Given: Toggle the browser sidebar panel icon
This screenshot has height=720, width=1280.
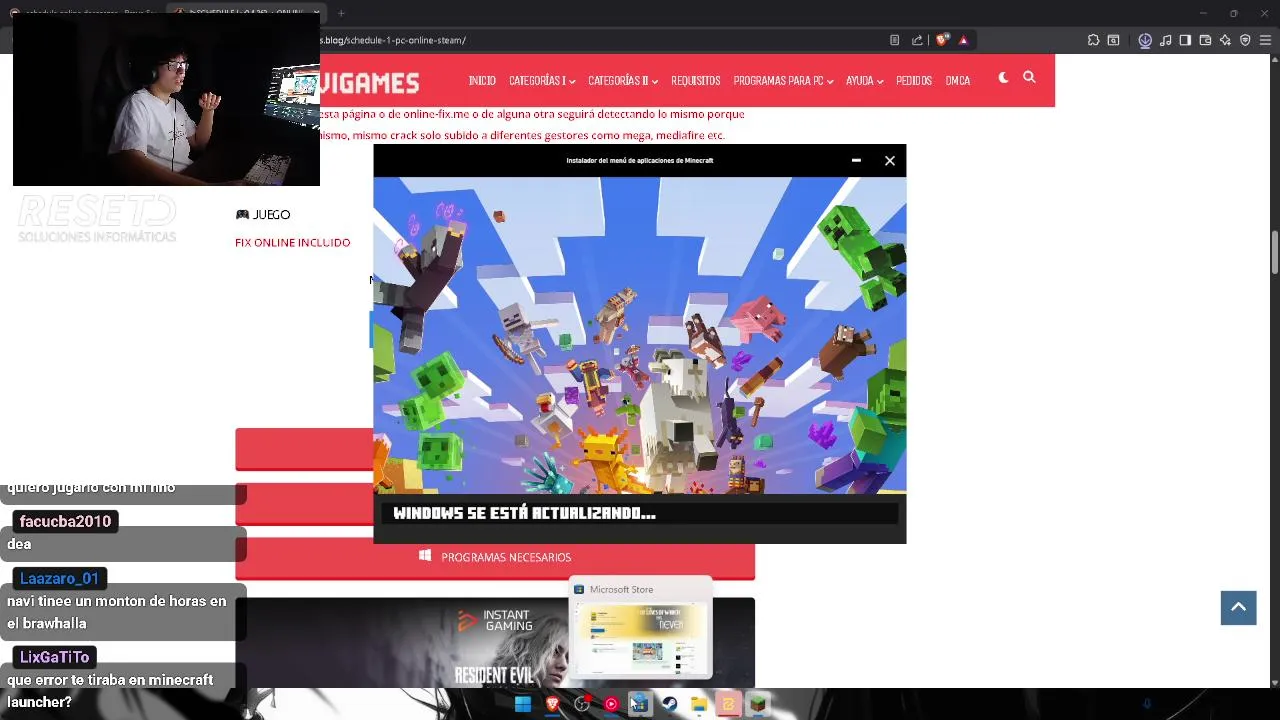Looking at the screenshot, I should click(x=1185, y=40).
